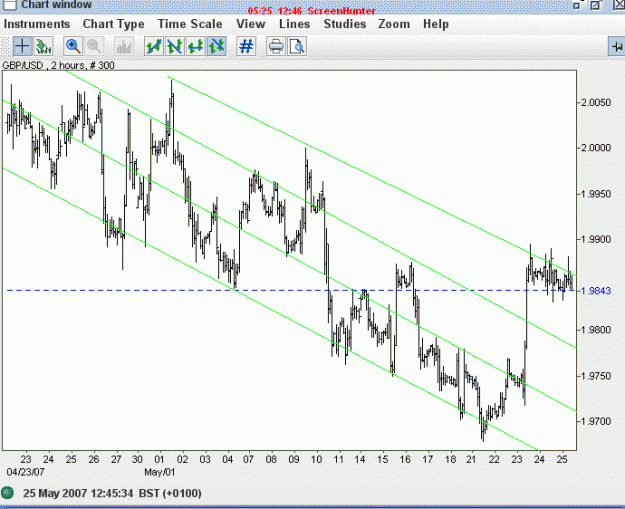The image size is (625, 509).
Task: Click the greyed bar chart toolbar icon
Action: 124,46
